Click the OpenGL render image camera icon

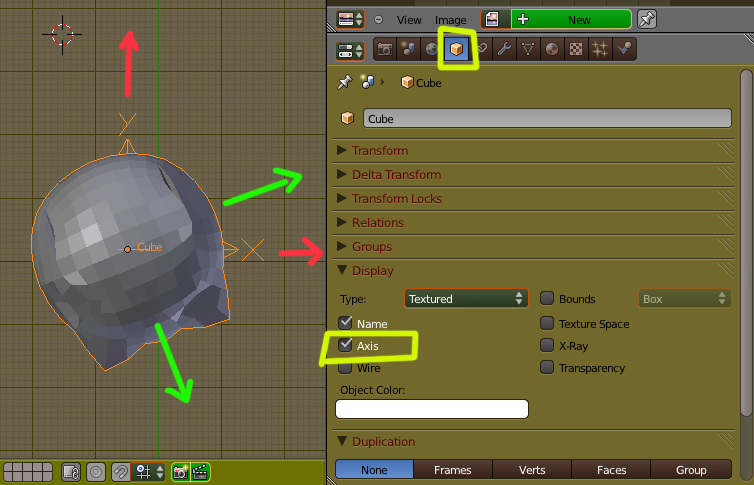tap(181, 472)
